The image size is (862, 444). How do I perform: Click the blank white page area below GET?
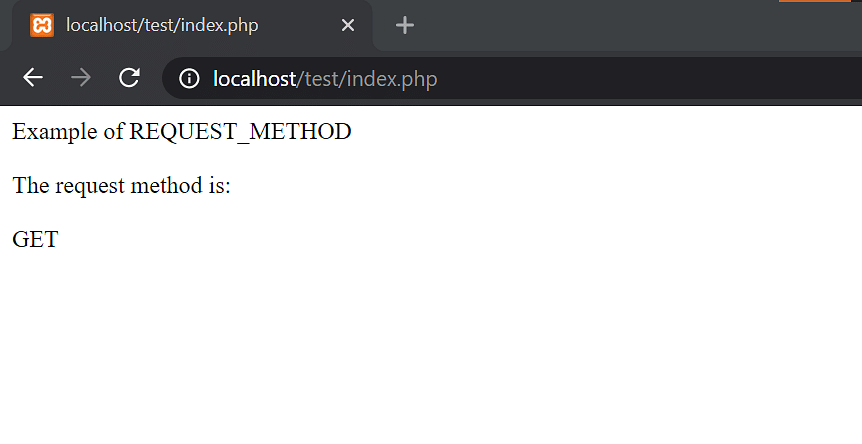point(431,346)
